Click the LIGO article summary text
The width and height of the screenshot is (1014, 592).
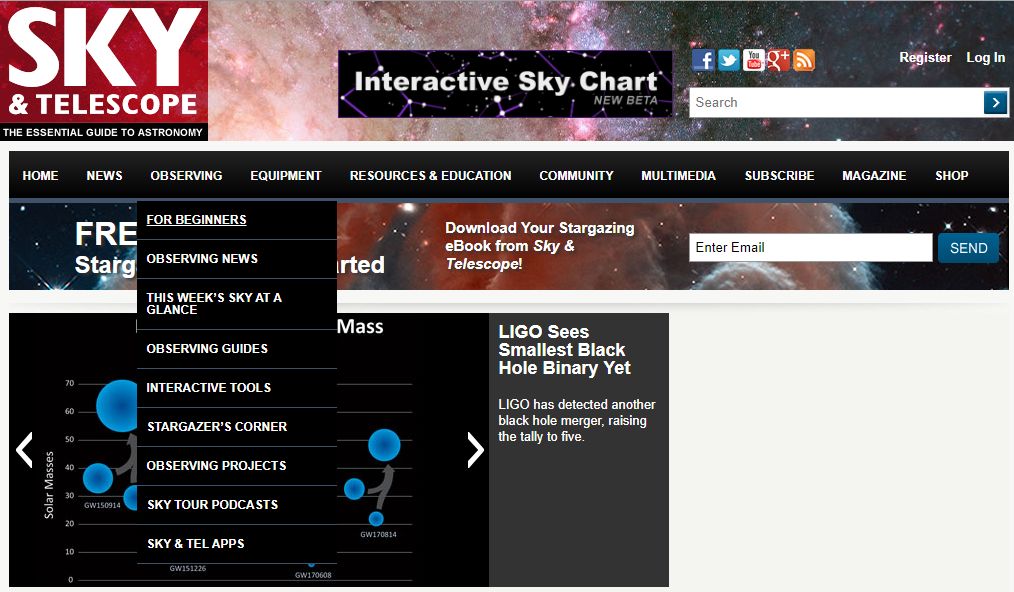tap(577, 421)
